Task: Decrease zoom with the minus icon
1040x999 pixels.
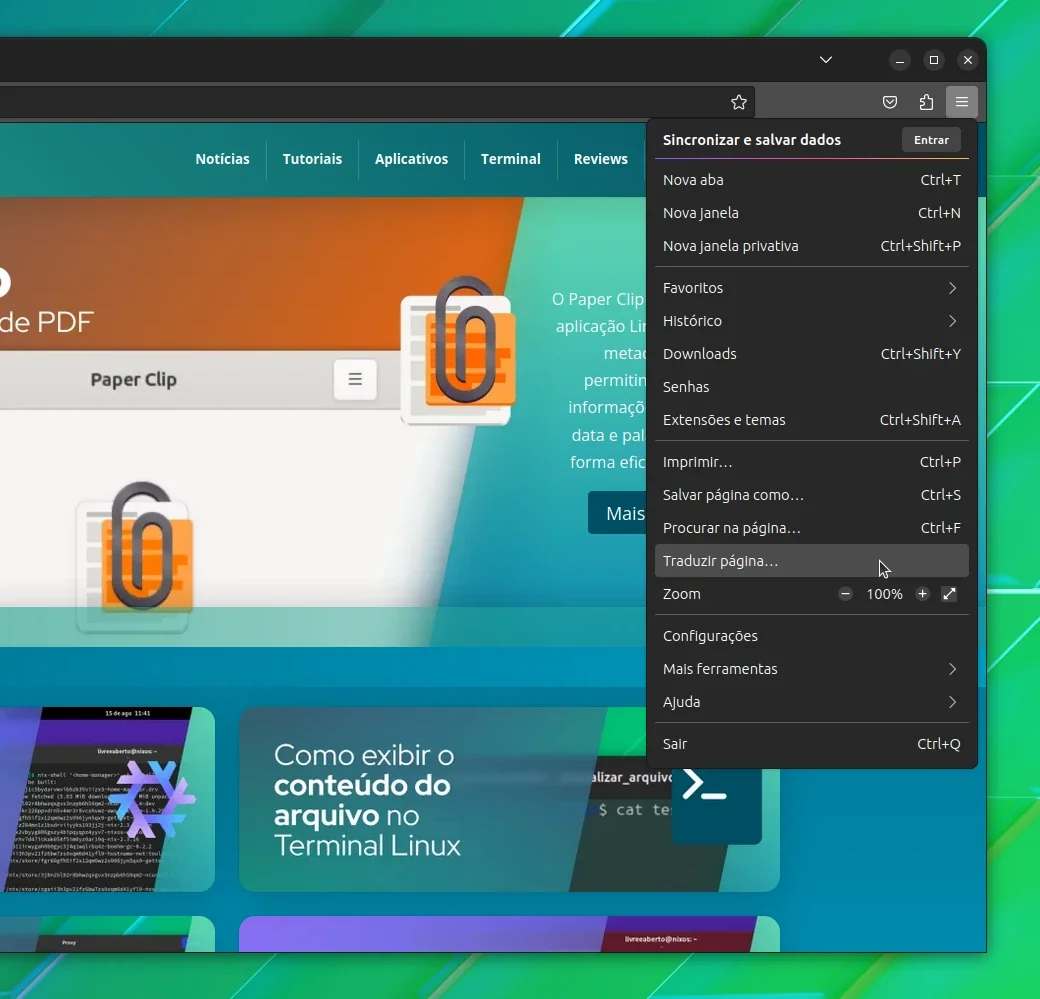Action: pos(845,594)
